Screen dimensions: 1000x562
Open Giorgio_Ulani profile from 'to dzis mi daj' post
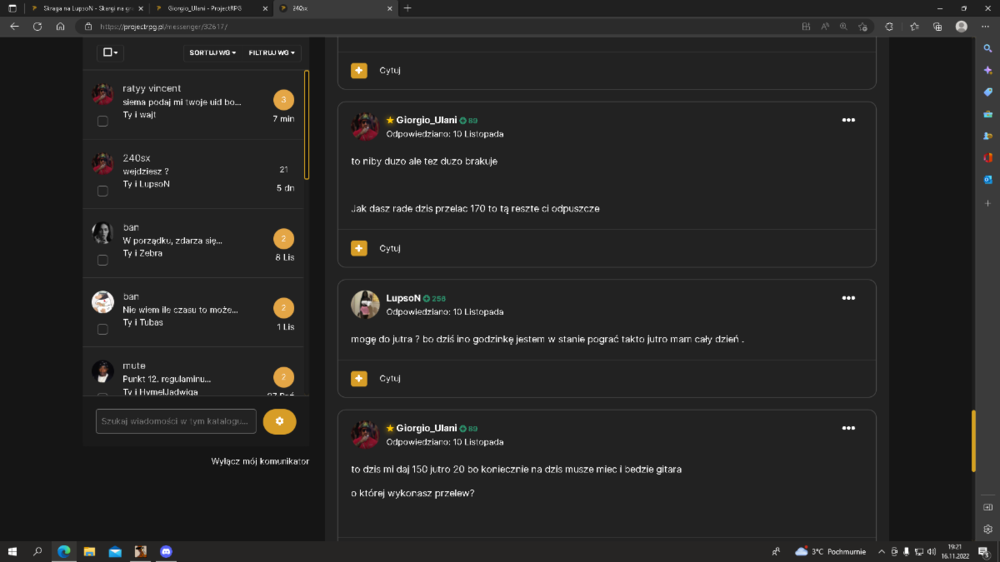coord(426,428)
